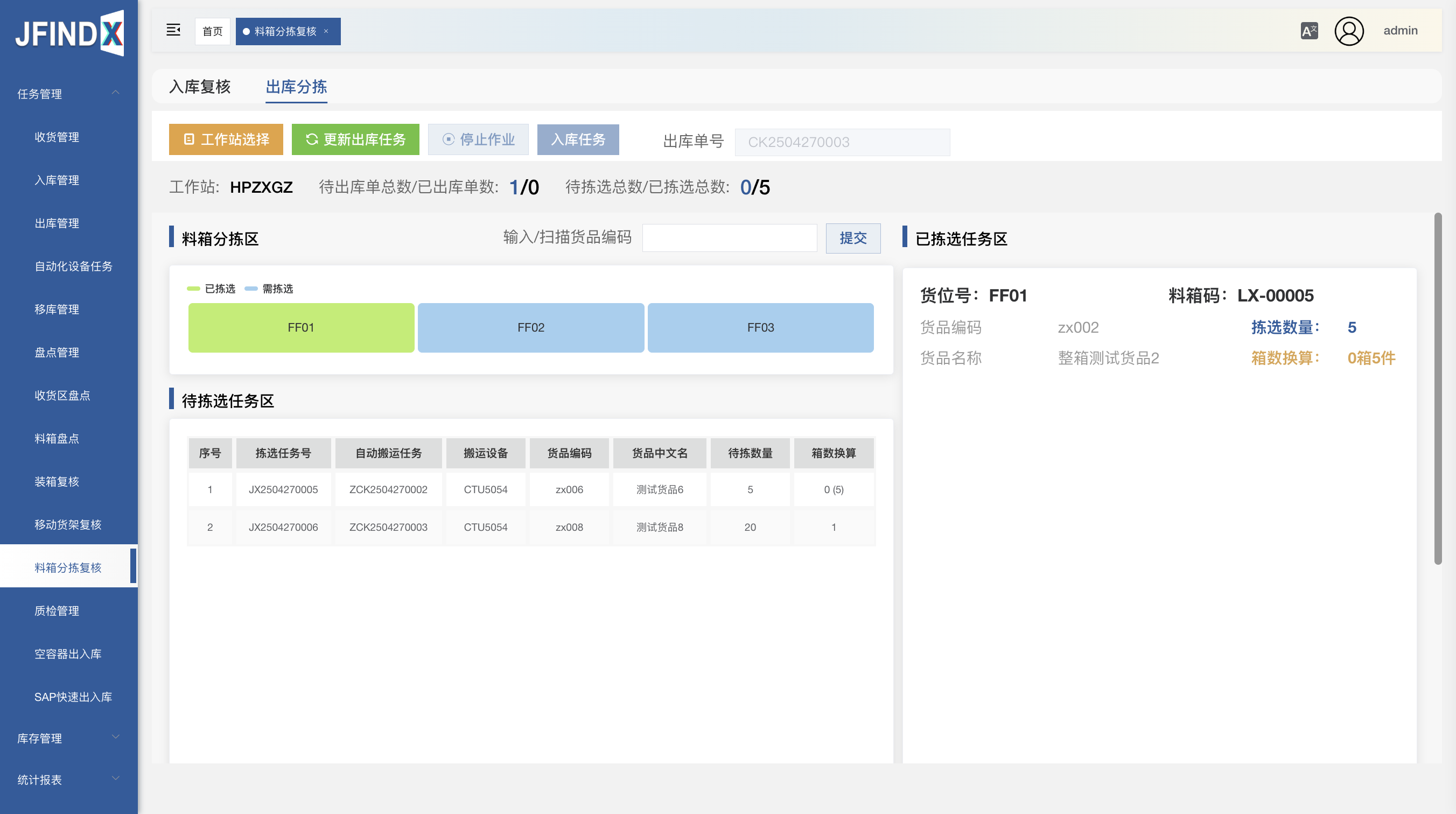Click 更新出库任务 refresh button

(355, 139)
